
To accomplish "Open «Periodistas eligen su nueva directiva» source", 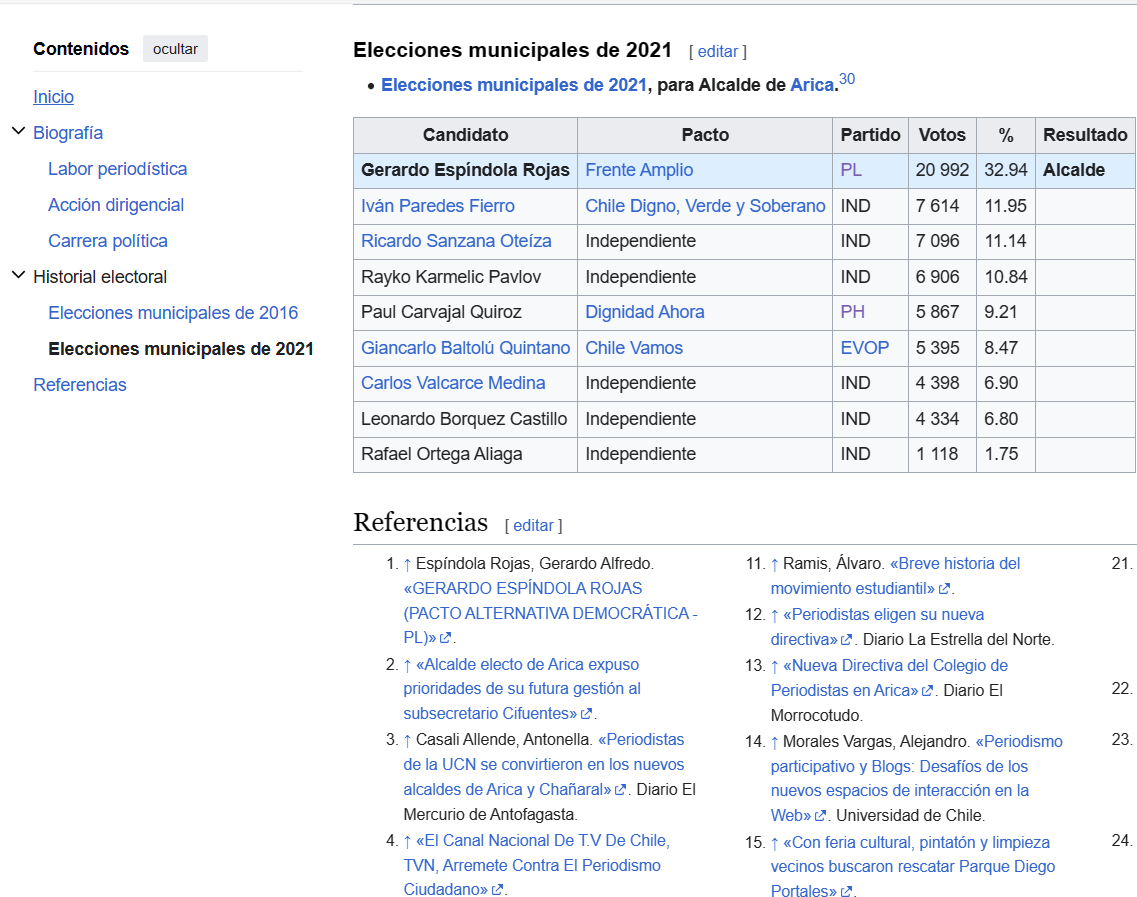I will [877, 627].
